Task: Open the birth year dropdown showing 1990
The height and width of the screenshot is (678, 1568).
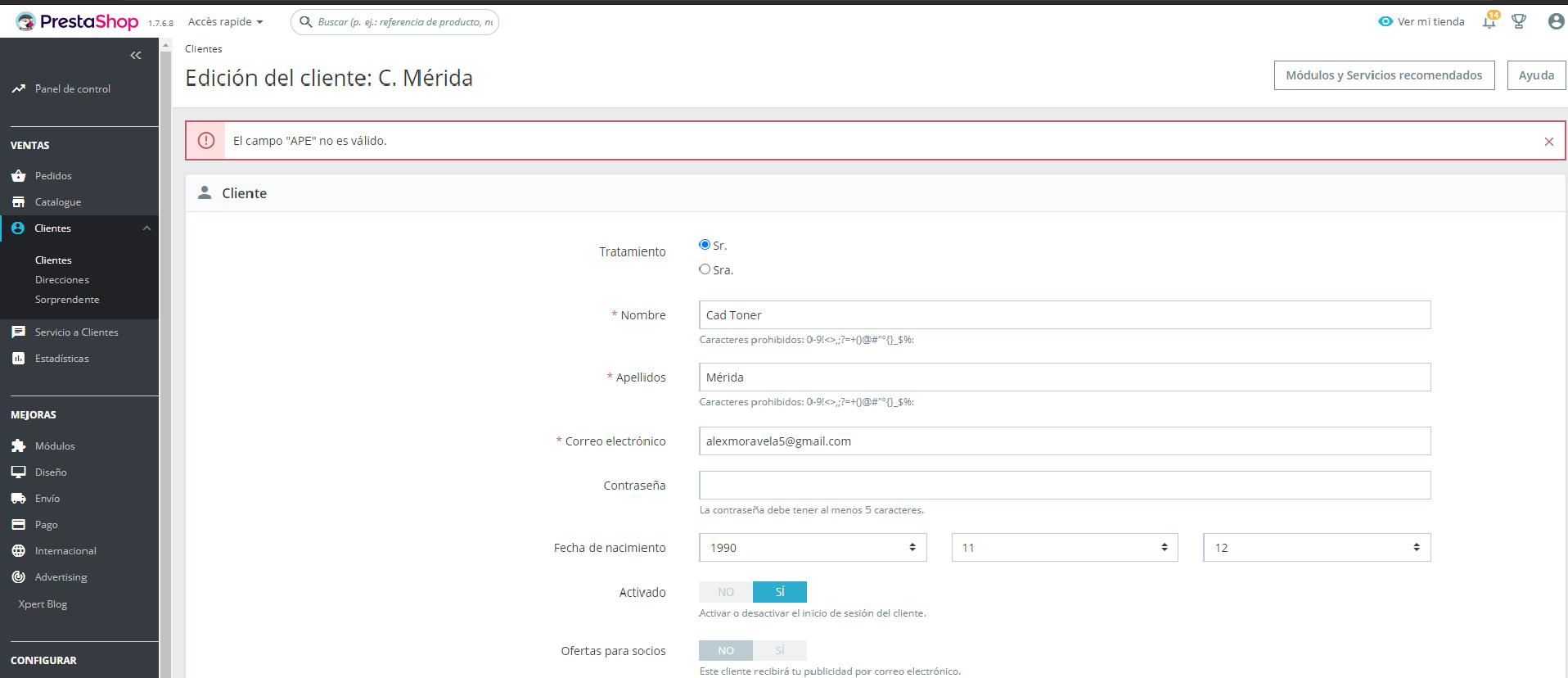Action: coord(813,547)
